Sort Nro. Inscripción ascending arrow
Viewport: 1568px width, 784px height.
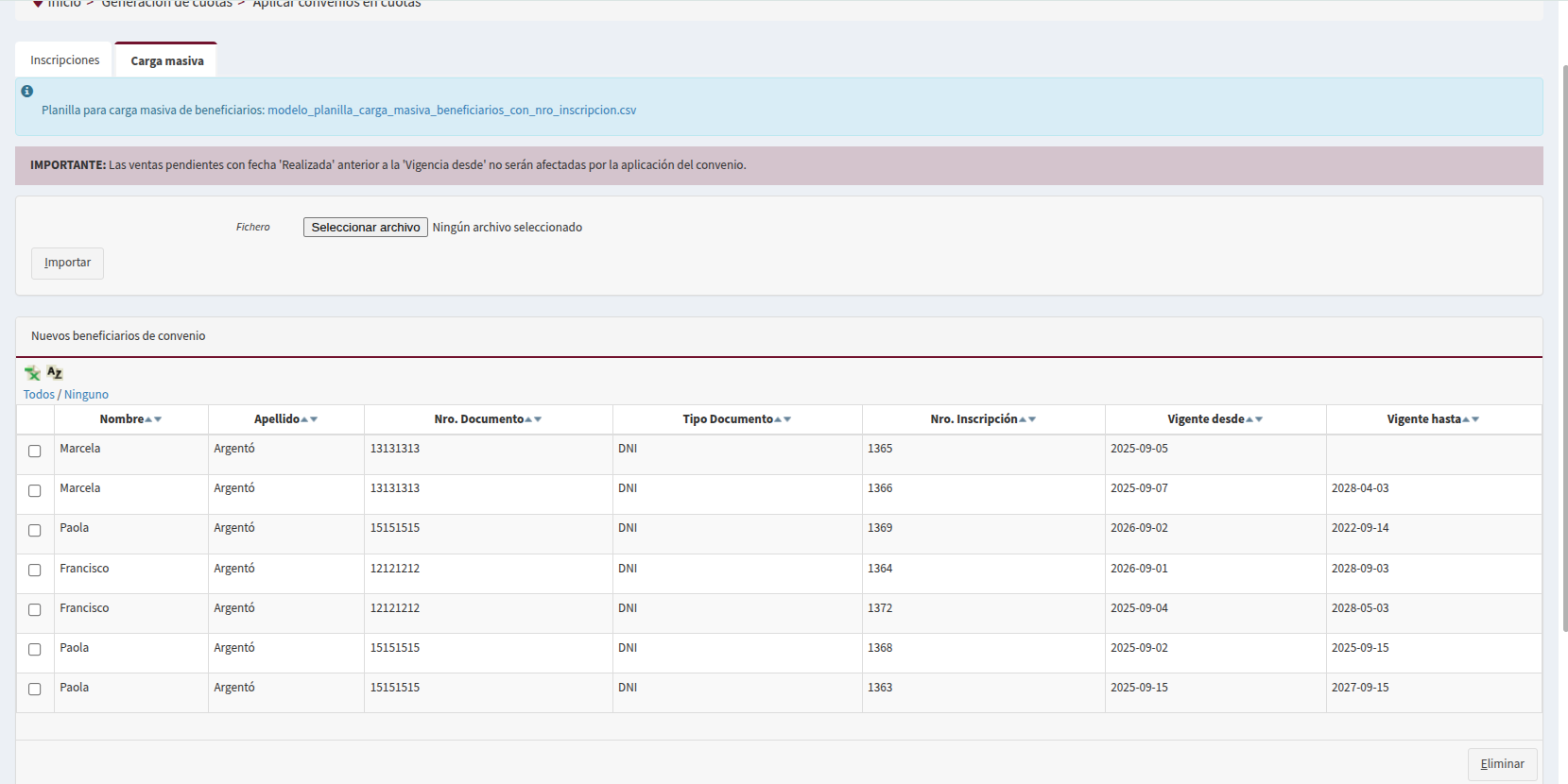click(x=1023, y=419)
